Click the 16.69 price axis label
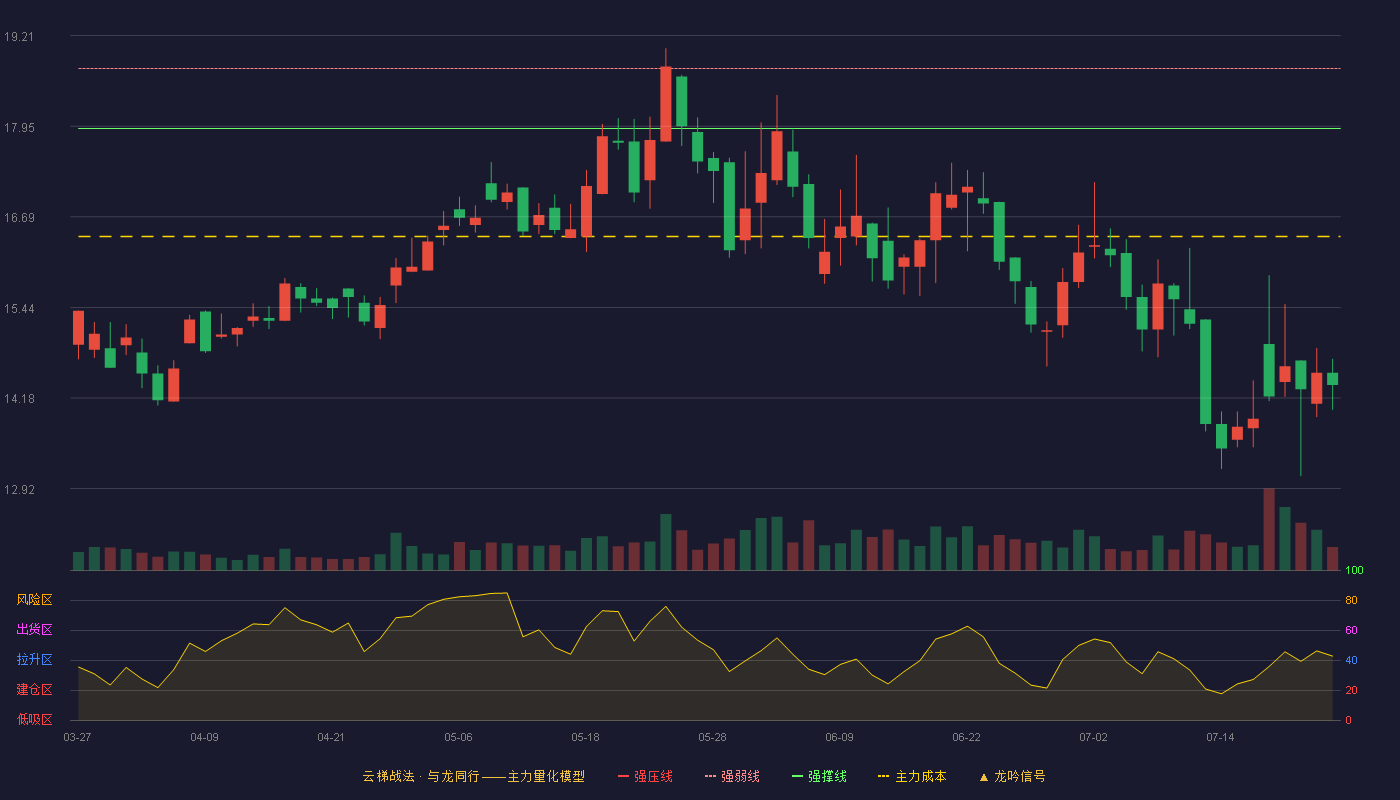Screen dimensions: 1400x800 pyautogui.click(x=19, y=218)
